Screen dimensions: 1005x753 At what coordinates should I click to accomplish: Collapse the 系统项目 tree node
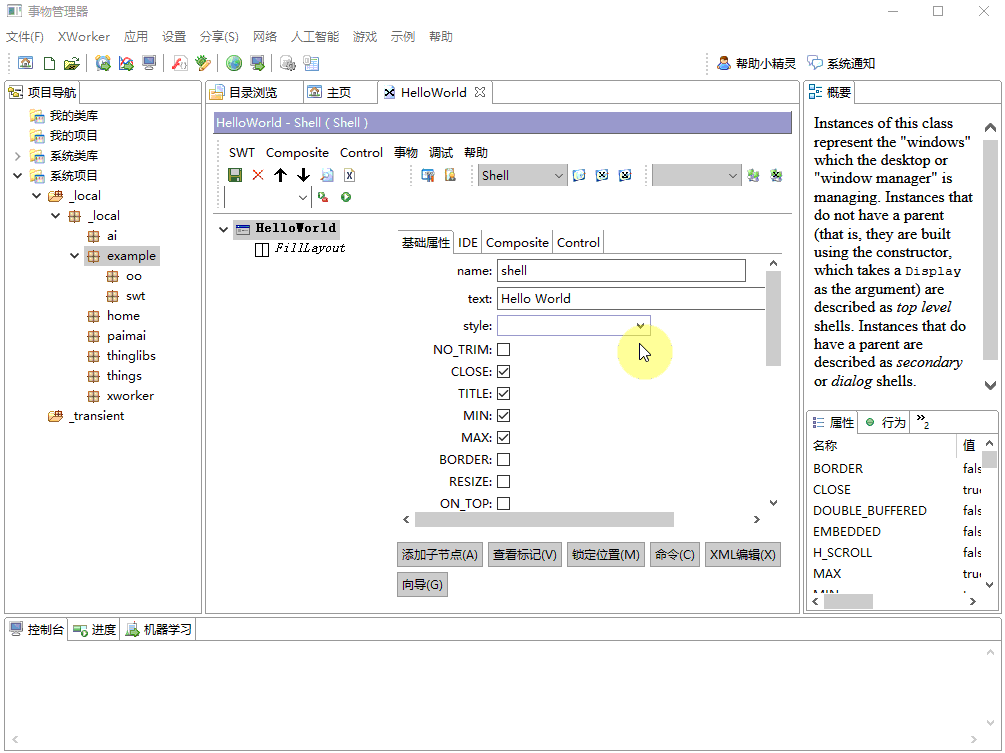click(18, 176)
